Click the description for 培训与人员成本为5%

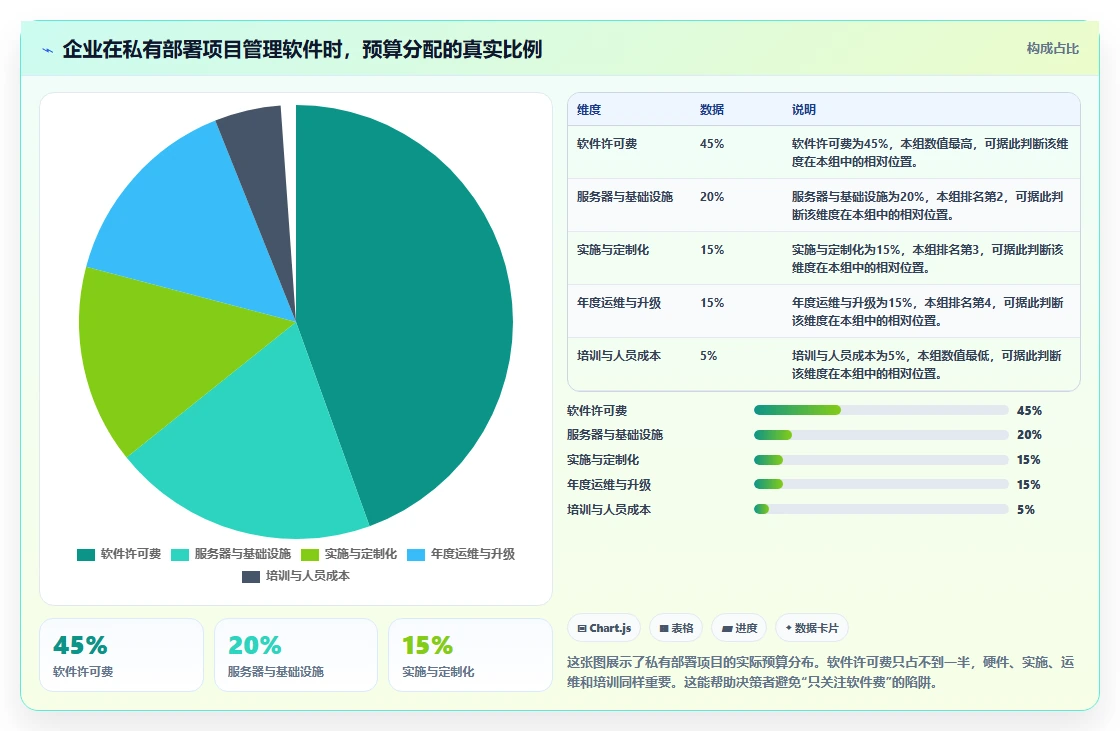pyautogui.click(x=927, y=364)
